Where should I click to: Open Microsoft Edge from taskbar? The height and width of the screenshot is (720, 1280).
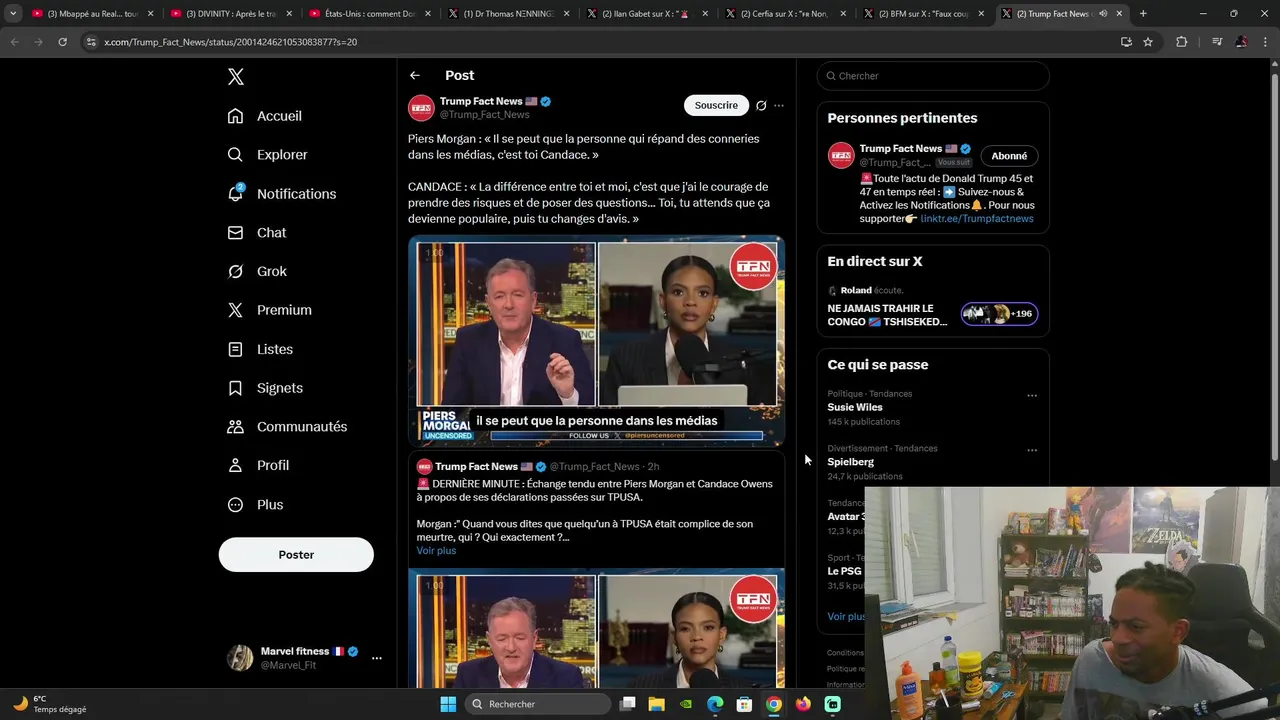click(715, 704)
